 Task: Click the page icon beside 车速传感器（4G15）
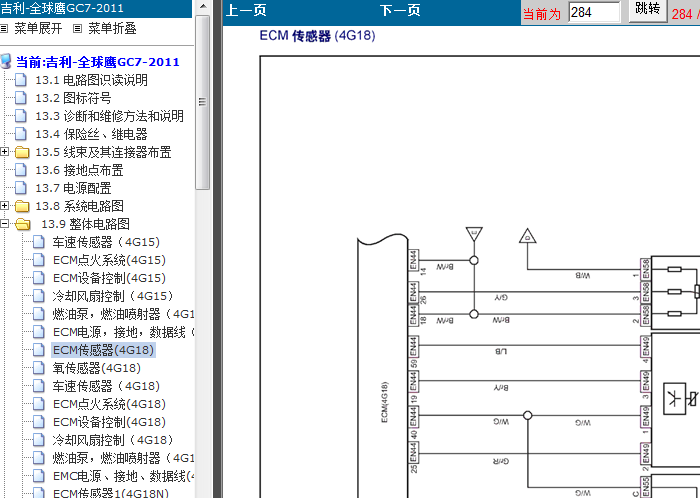tap(39, 242)
